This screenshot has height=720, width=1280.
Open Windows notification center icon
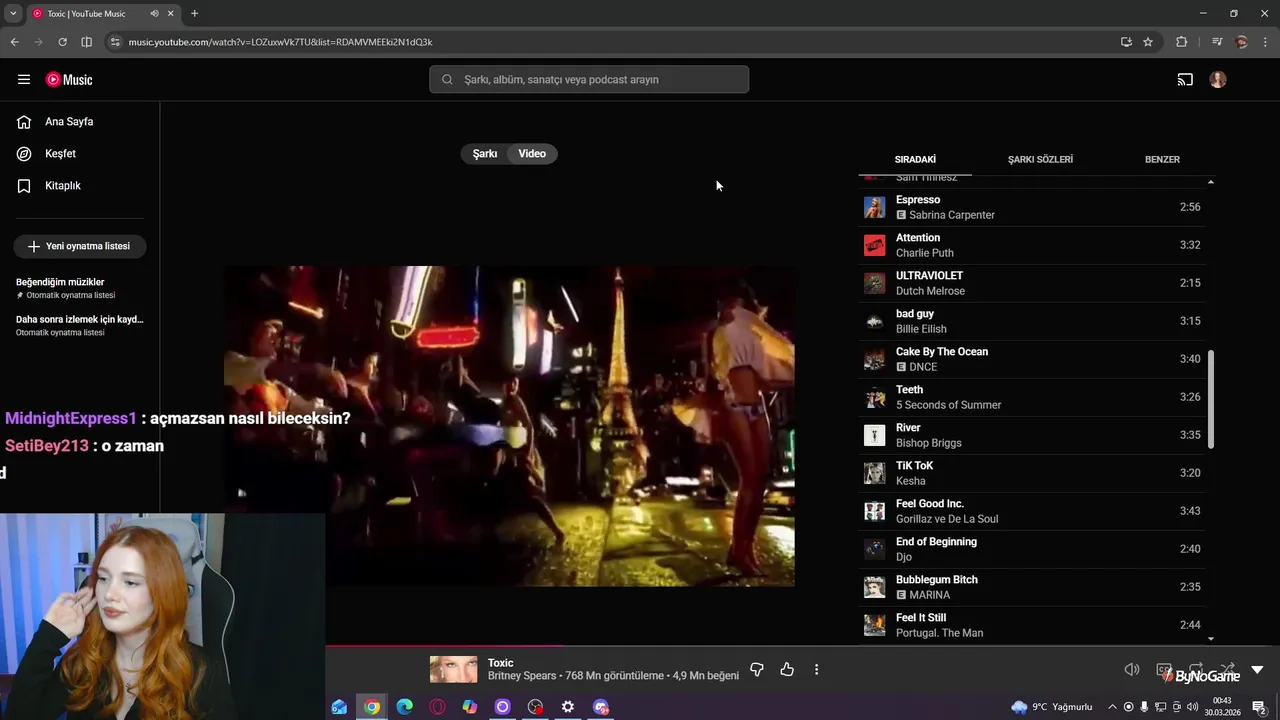(x=1260, y=707)
